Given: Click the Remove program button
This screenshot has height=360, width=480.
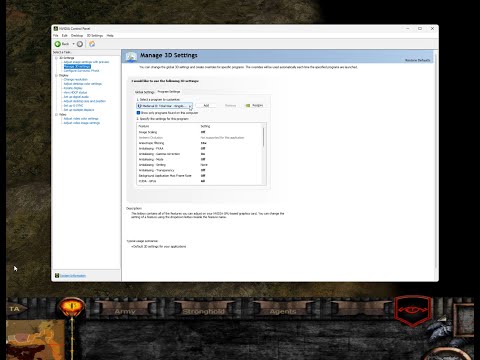Looking at the screenshot, I should [x=230, y=106].
